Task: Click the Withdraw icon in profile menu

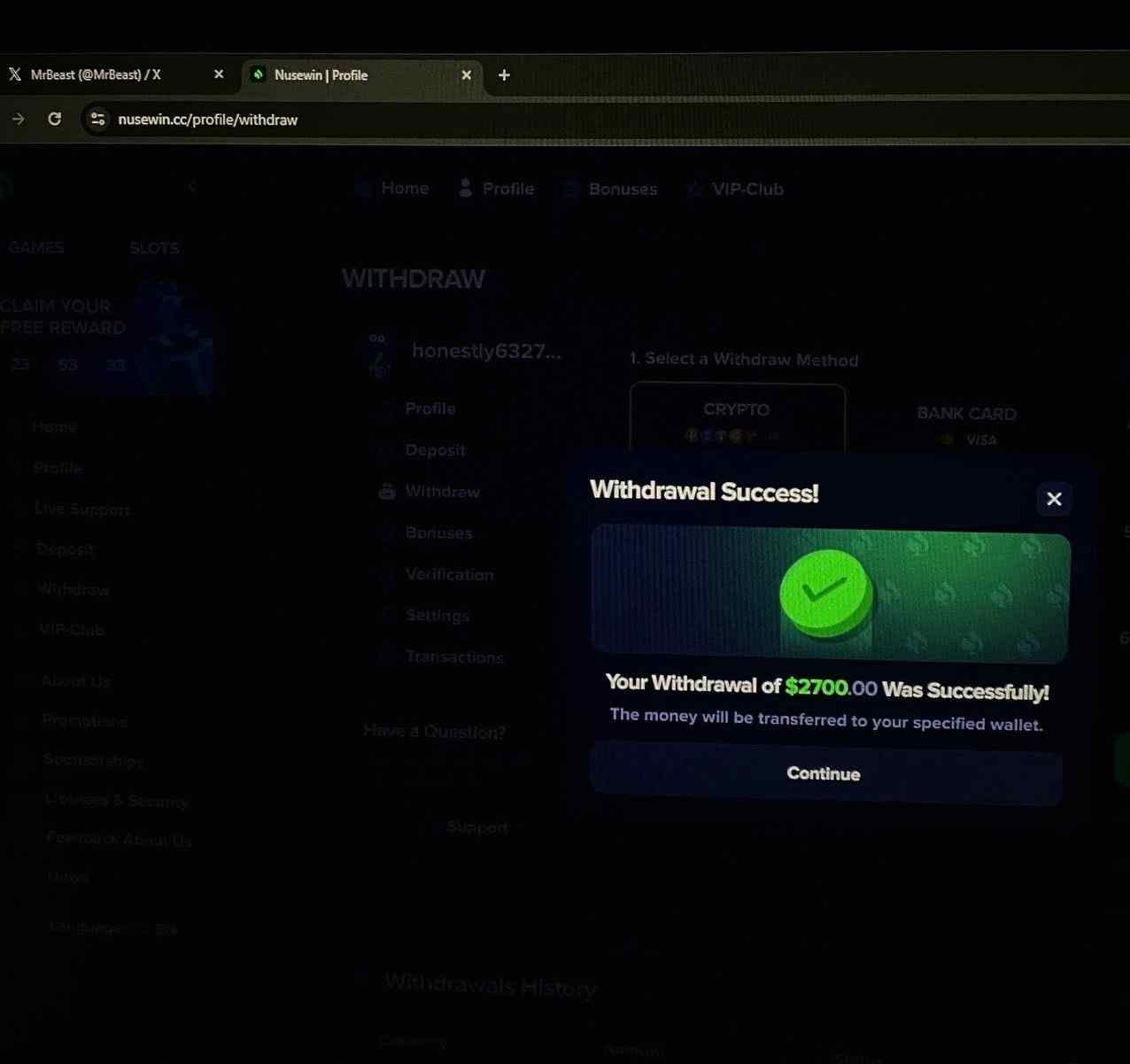Action: coord(387,492)
